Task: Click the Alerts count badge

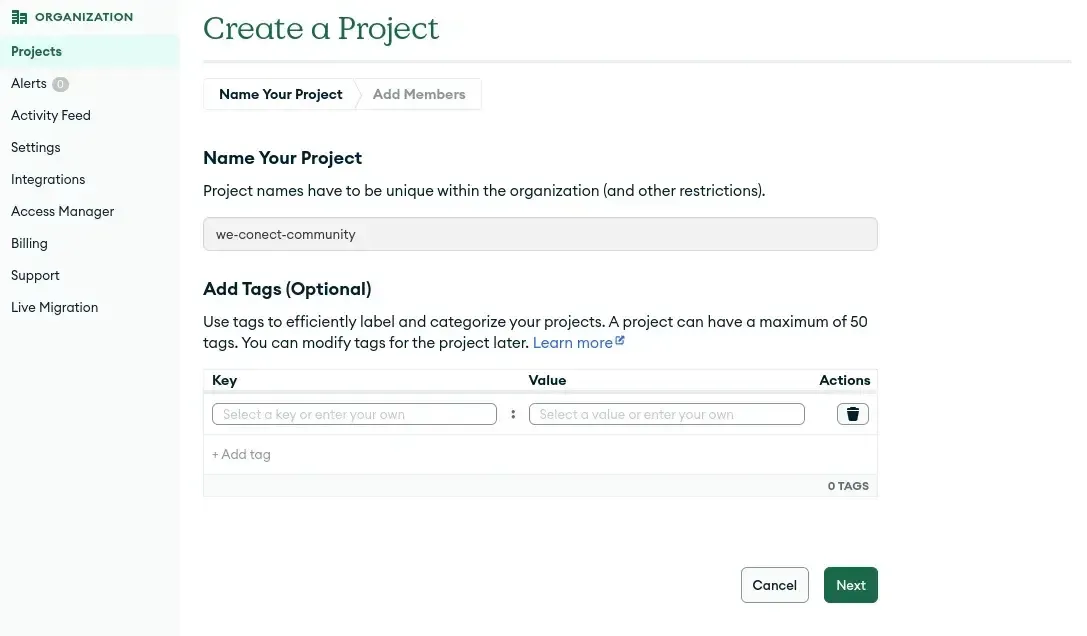Action: (x=60, y=84)
